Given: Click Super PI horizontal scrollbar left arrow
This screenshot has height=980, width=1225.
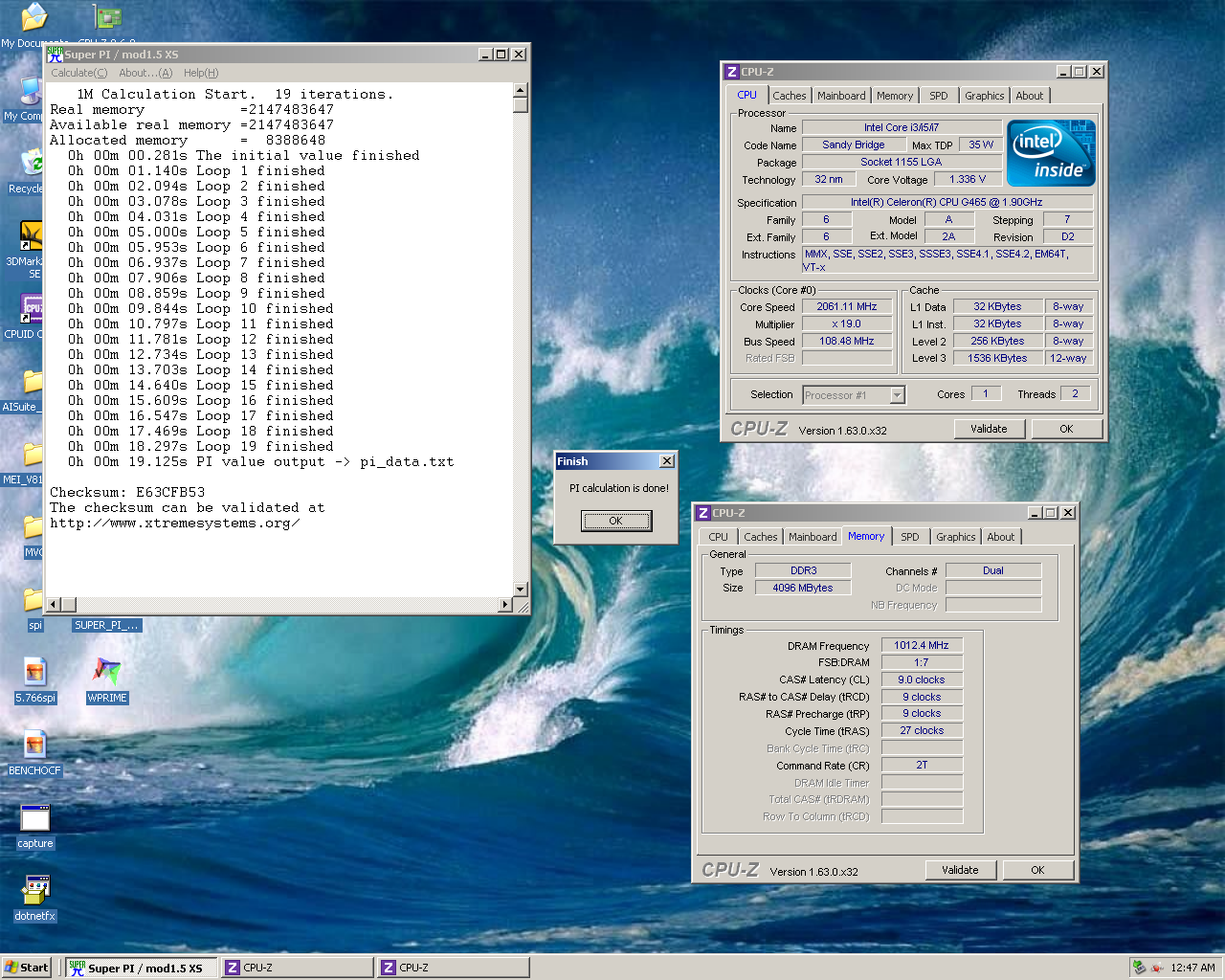Looking at the screenshot, I should [x=54, y=604].
